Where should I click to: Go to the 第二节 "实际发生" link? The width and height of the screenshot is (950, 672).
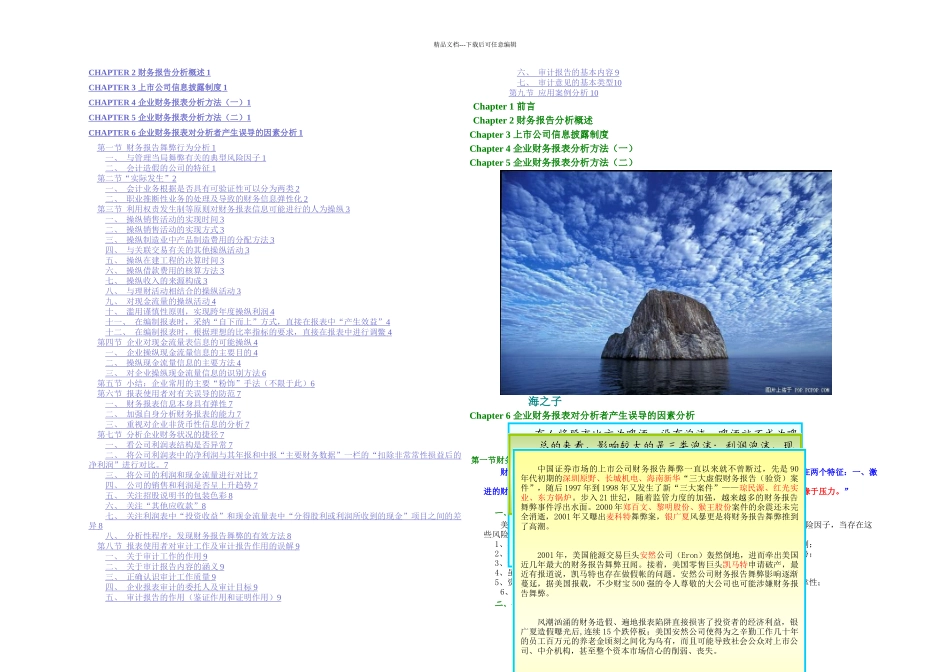tap(136, 178)
